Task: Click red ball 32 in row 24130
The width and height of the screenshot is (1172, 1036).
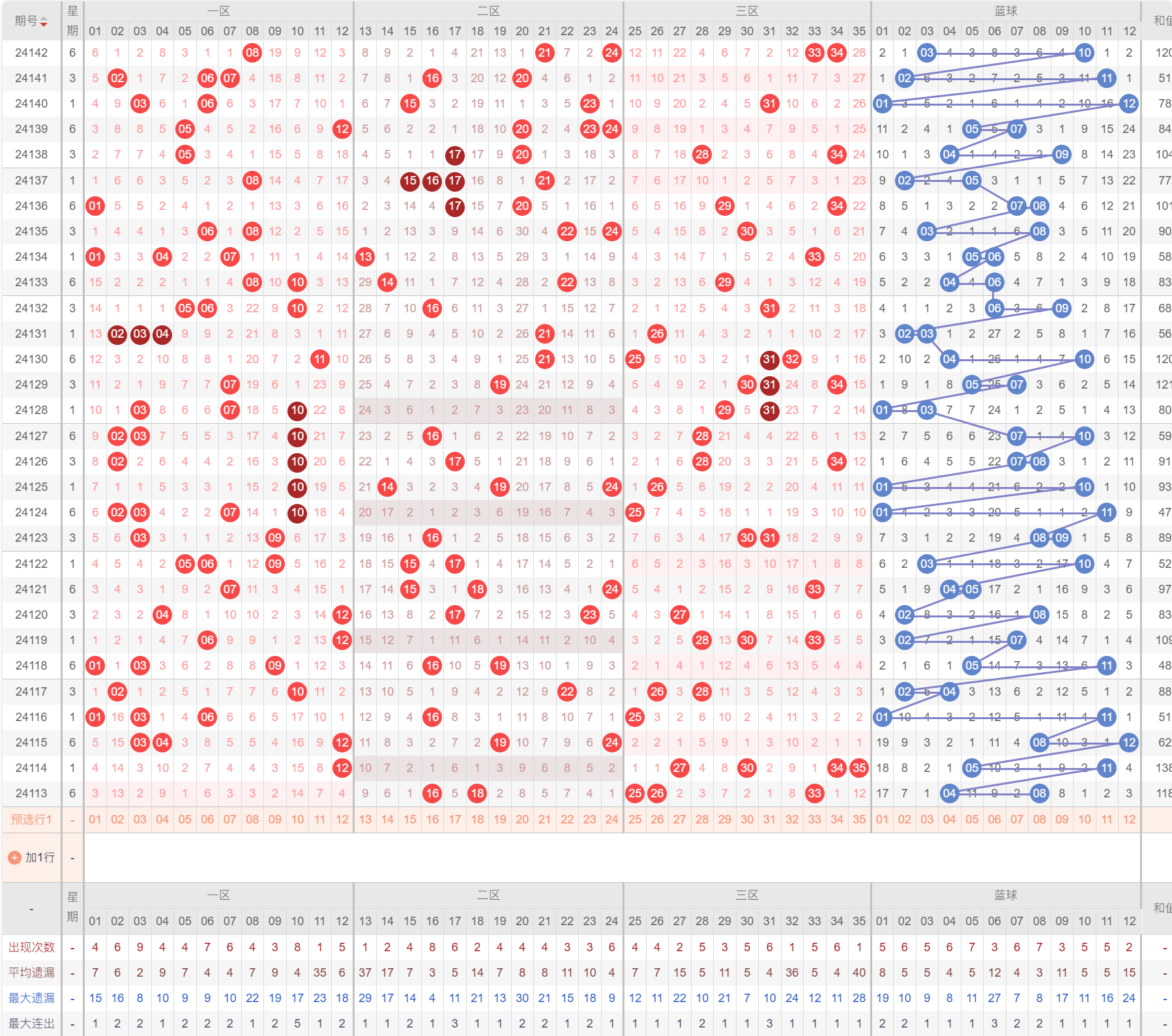Action: 792,359
